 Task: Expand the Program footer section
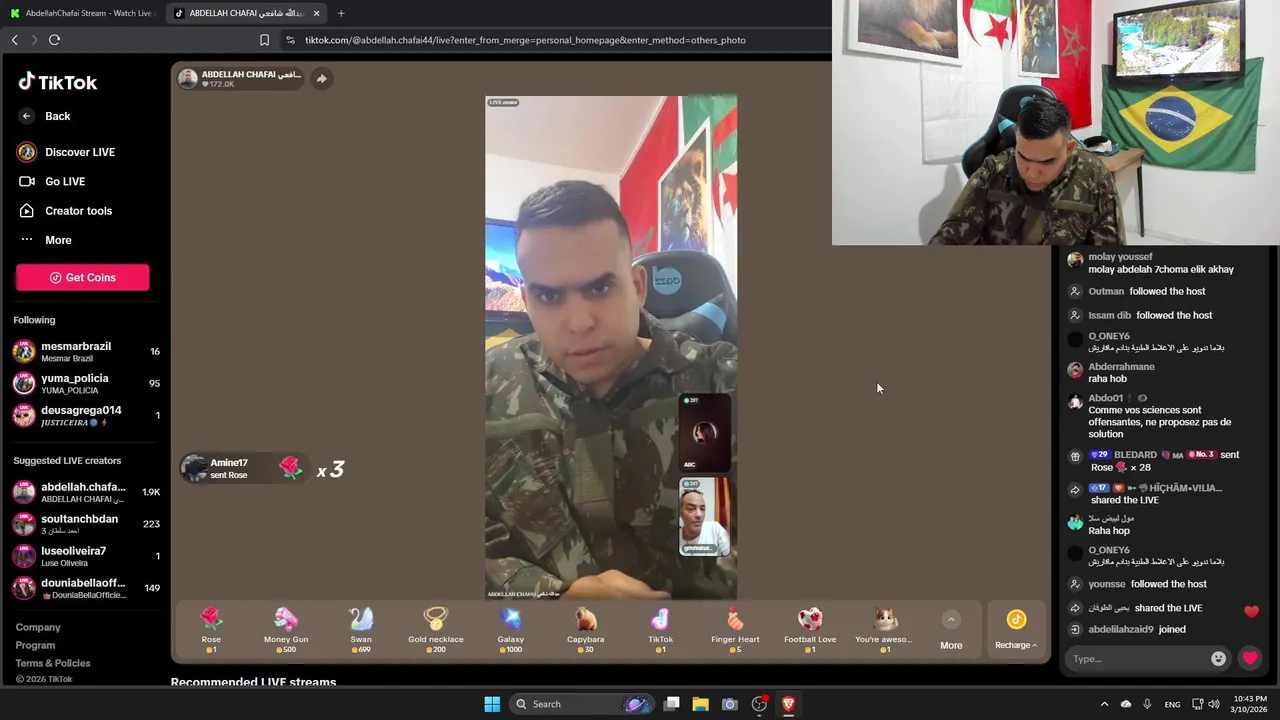point(35,645)
